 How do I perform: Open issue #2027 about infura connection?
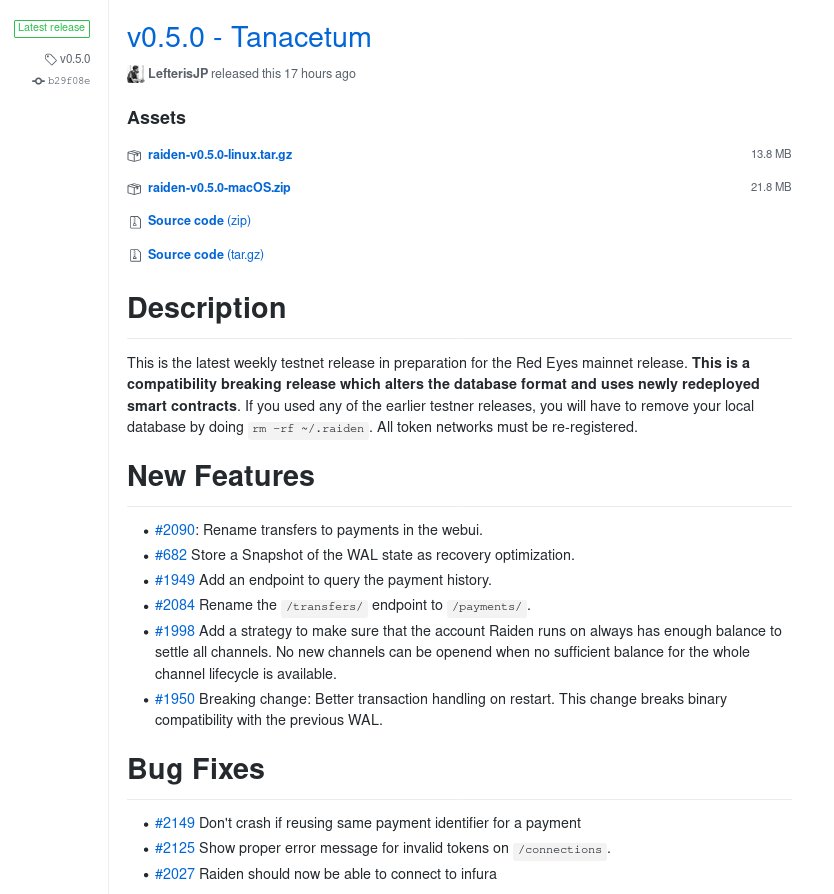tap(174, 874)
